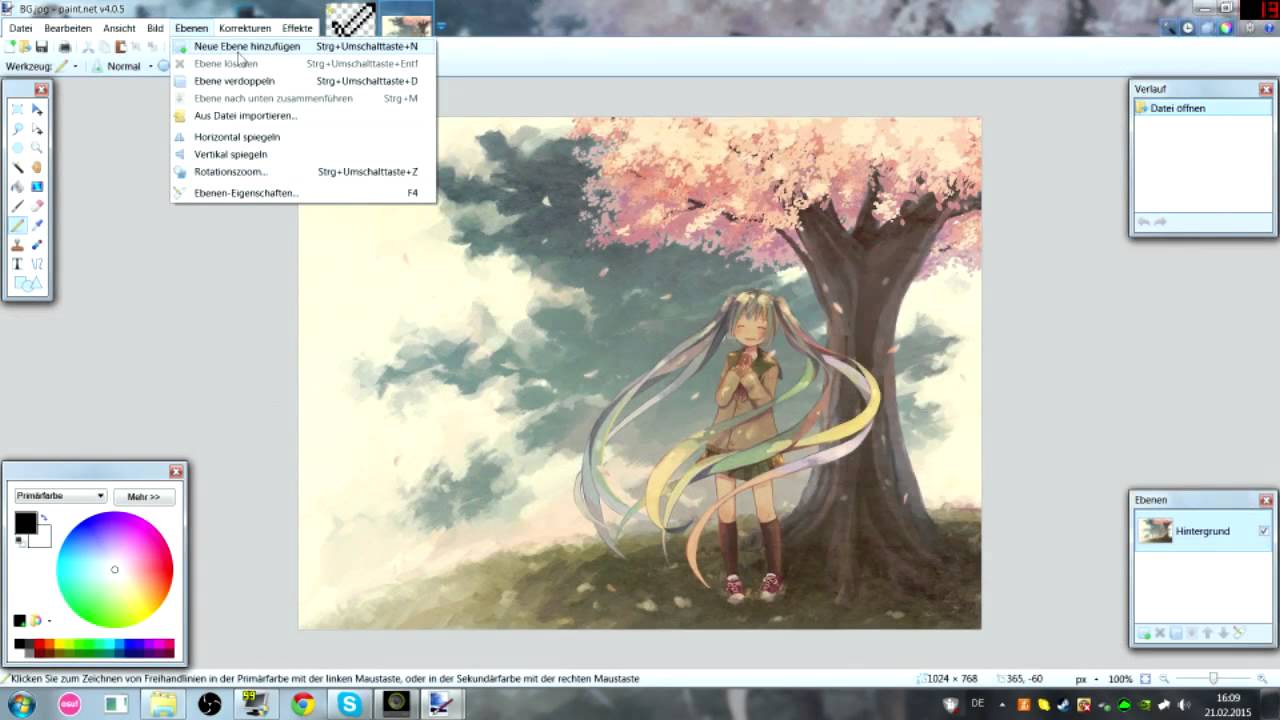
Task: Select Datei öffnen history entry
Action: coord(1202,108)
